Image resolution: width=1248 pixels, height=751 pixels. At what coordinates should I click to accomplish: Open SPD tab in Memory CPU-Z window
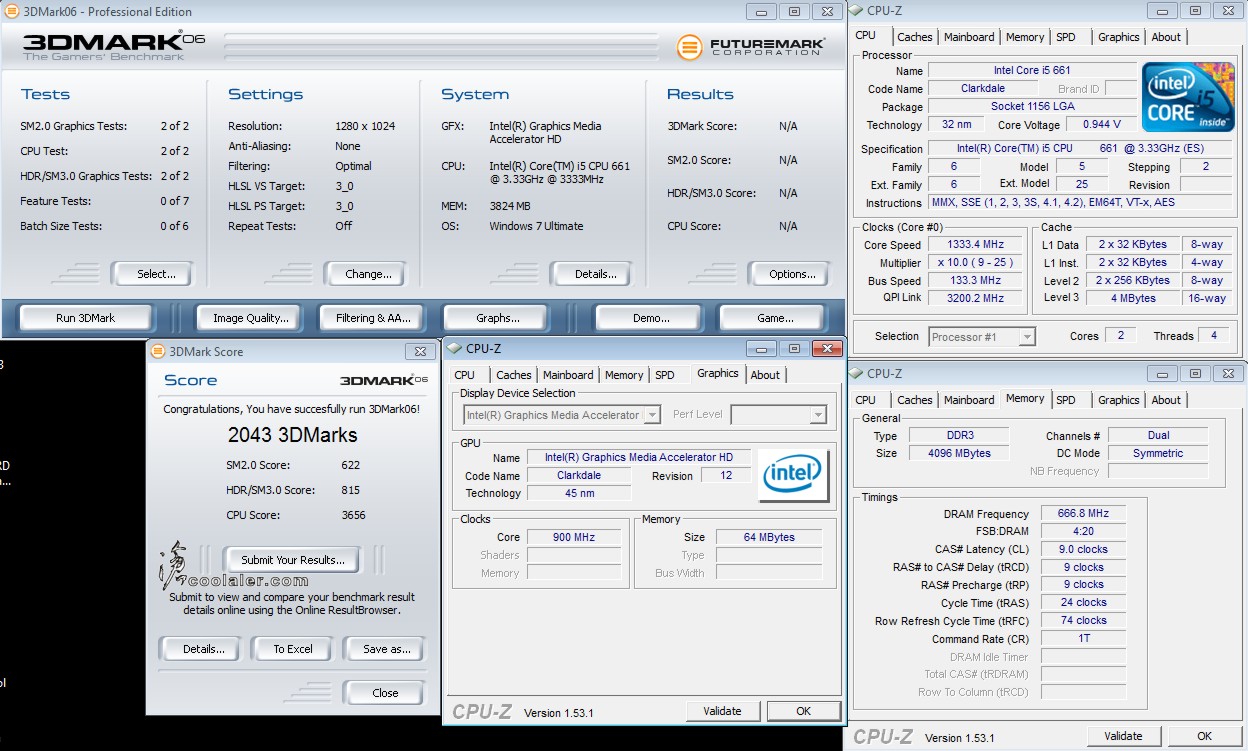[1066, 400]
